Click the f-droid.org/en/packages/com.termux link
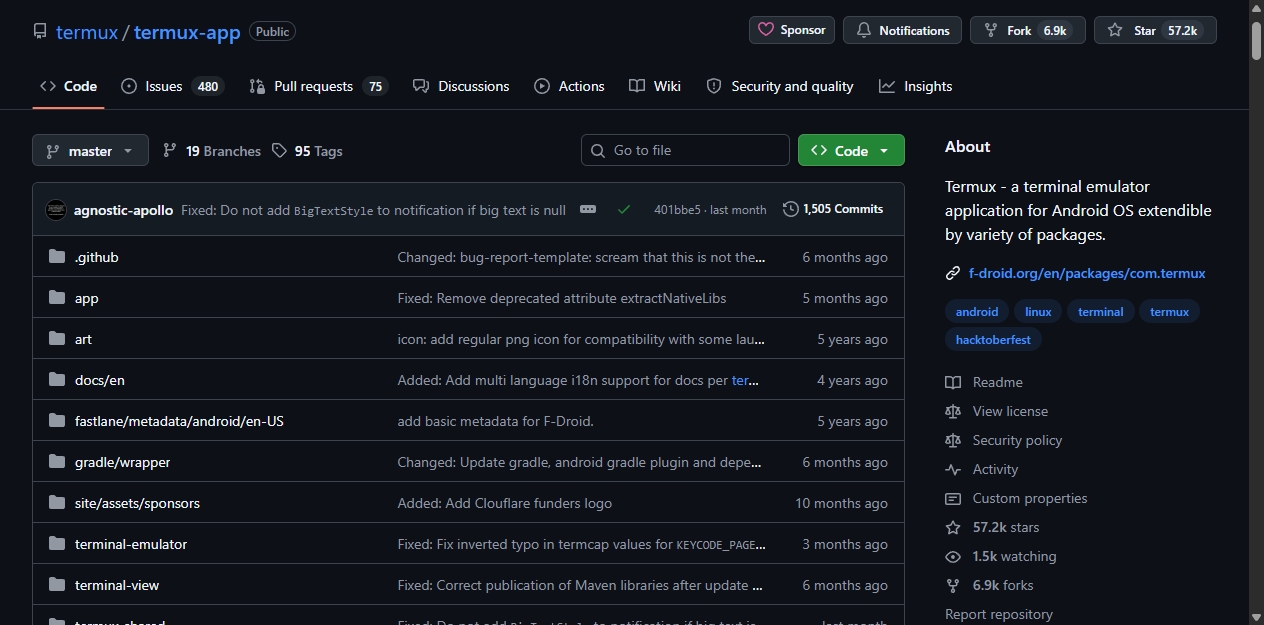This screenshot has height=625, width=1264. [x=1087, y=273]
